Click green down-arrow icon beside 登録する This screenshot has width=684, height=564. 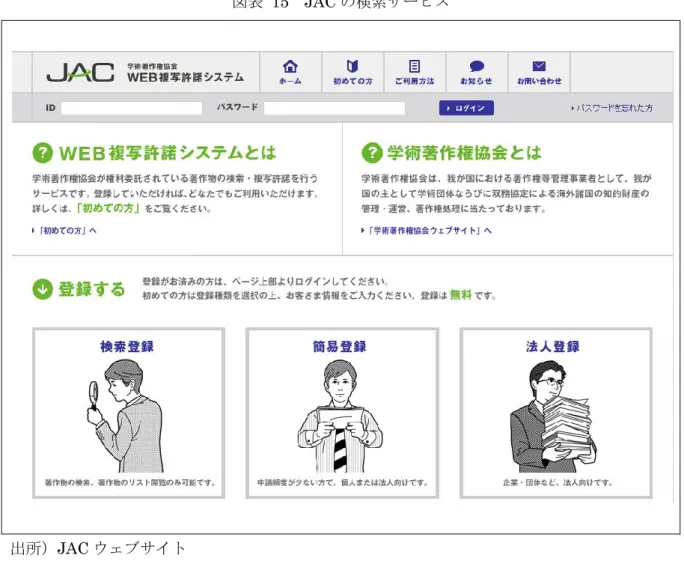(x=43, y=289)
